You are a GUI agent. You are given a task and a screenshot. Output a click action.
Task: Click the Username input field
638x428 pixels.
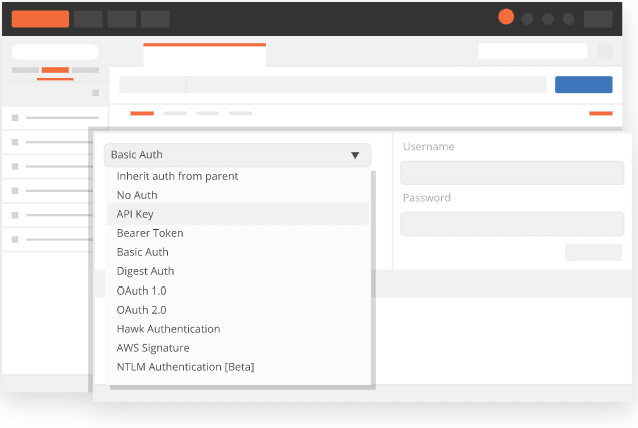pos(512,173)
